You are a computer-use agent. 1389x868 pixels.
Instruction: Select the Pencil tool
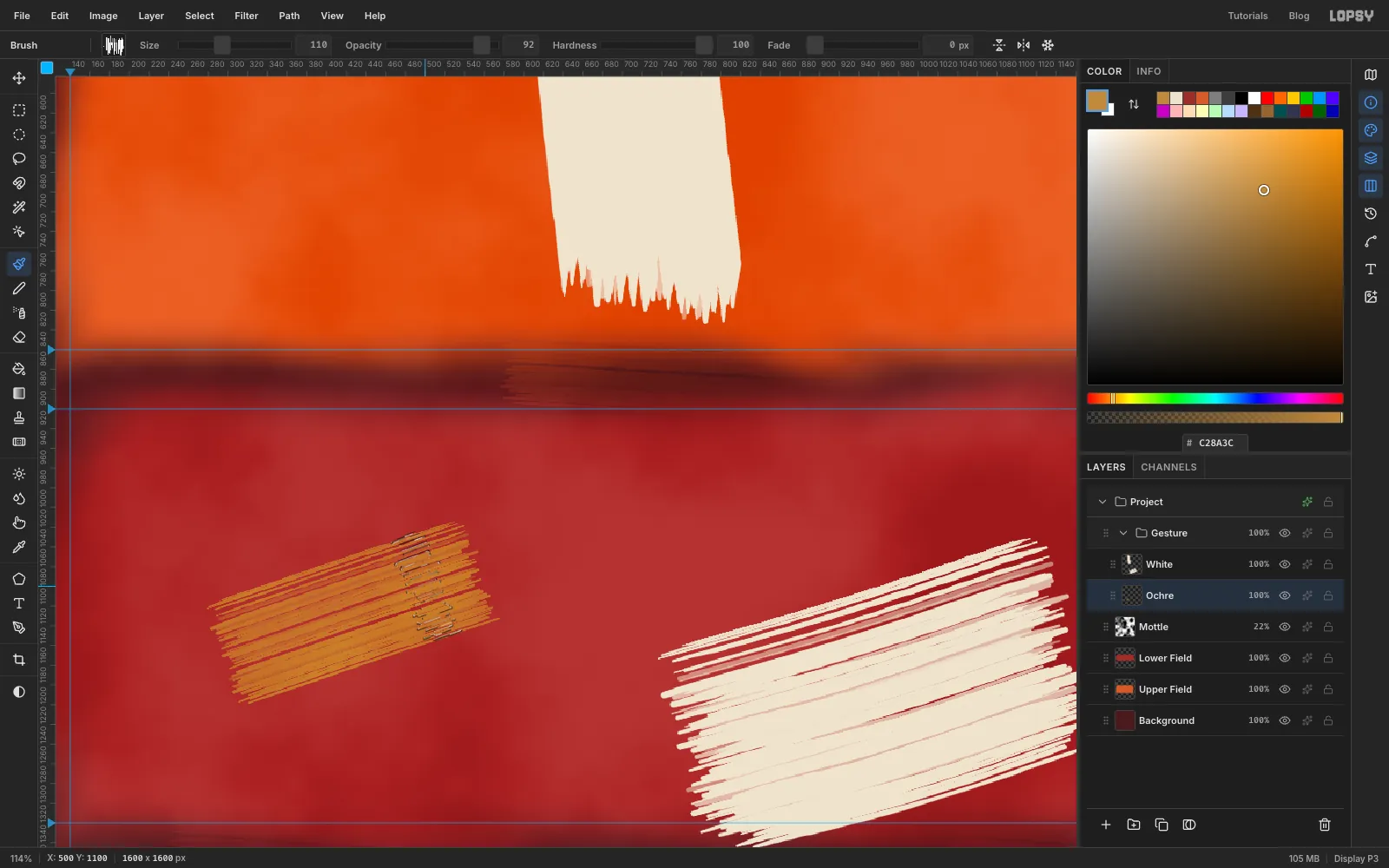[19, 288]
